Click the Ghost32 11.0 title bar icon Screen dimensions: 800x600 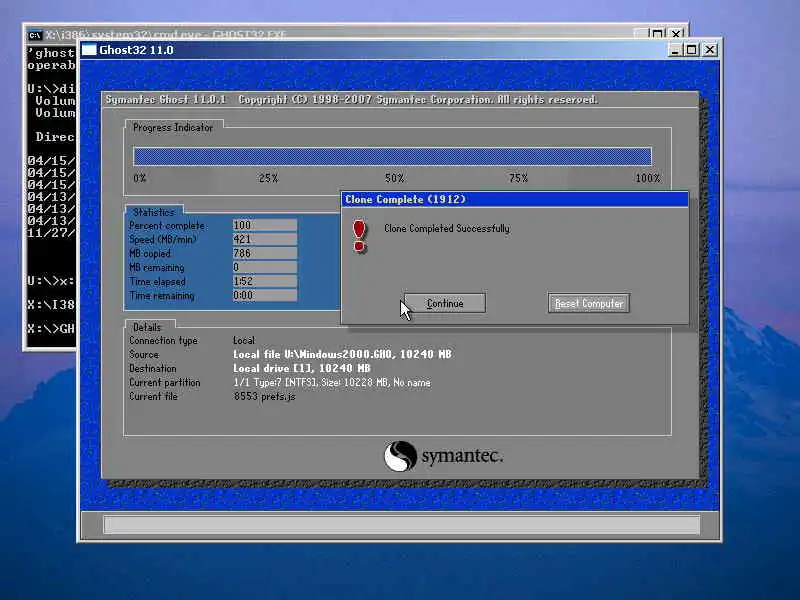89,49
